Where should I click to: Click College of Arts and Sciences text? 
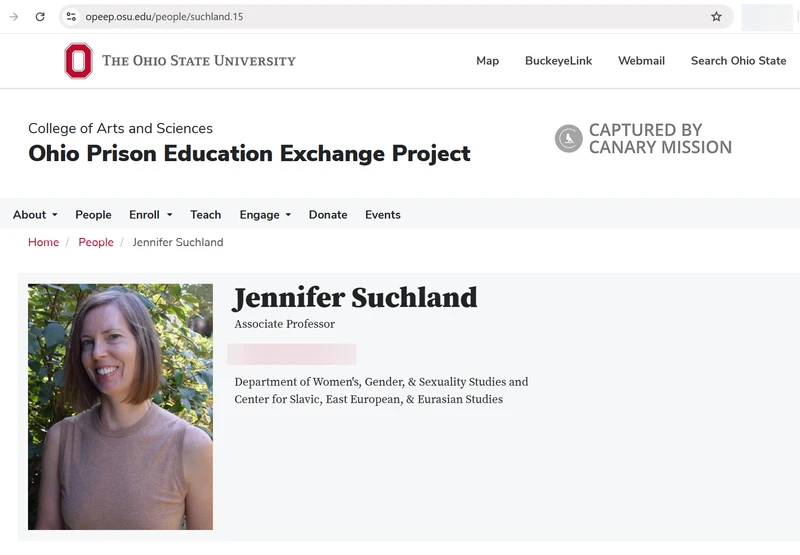[x=120, y=128]
